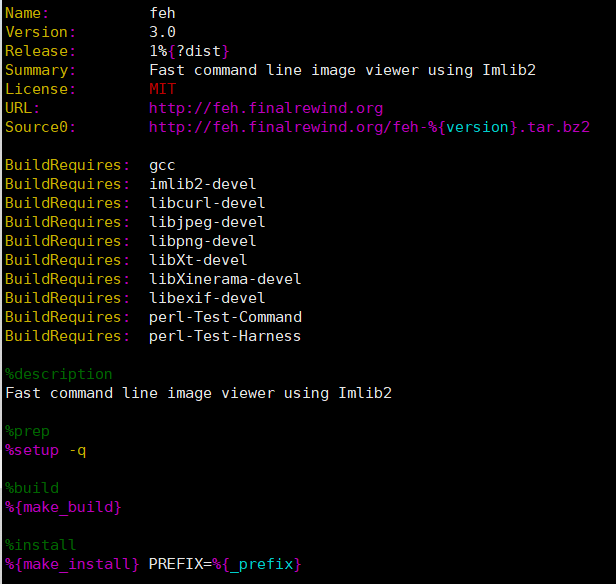Click the package name value 'feh'
Image resolution: width=616 pixels, height=584 pixels.
pyautogui.click(x=162, y=13)
